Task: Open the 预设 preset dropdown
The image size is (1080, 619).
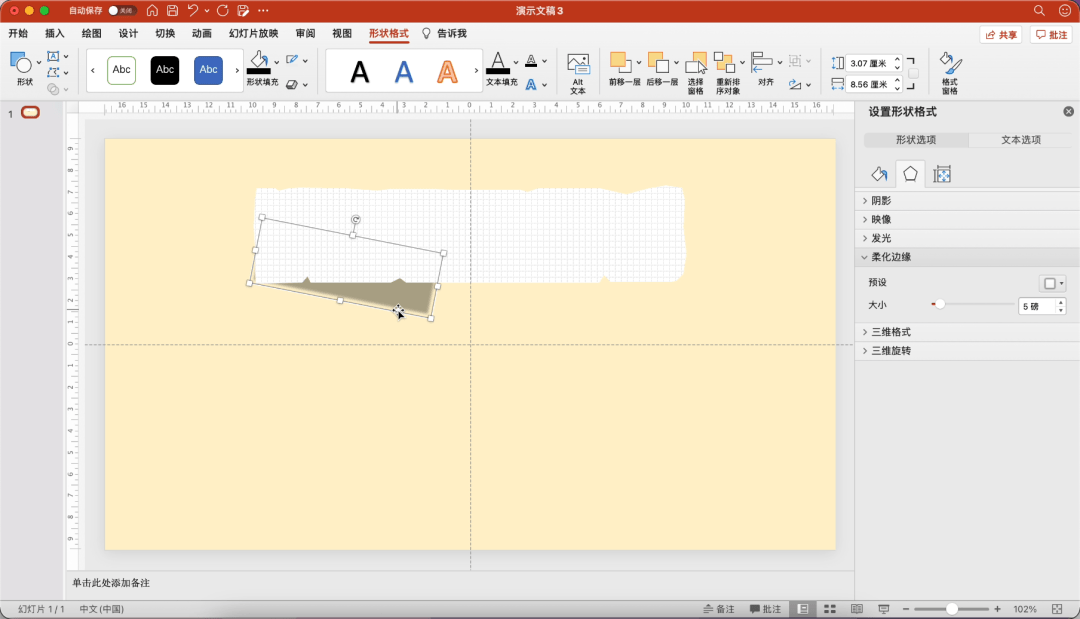Action: pos(1052,283)
